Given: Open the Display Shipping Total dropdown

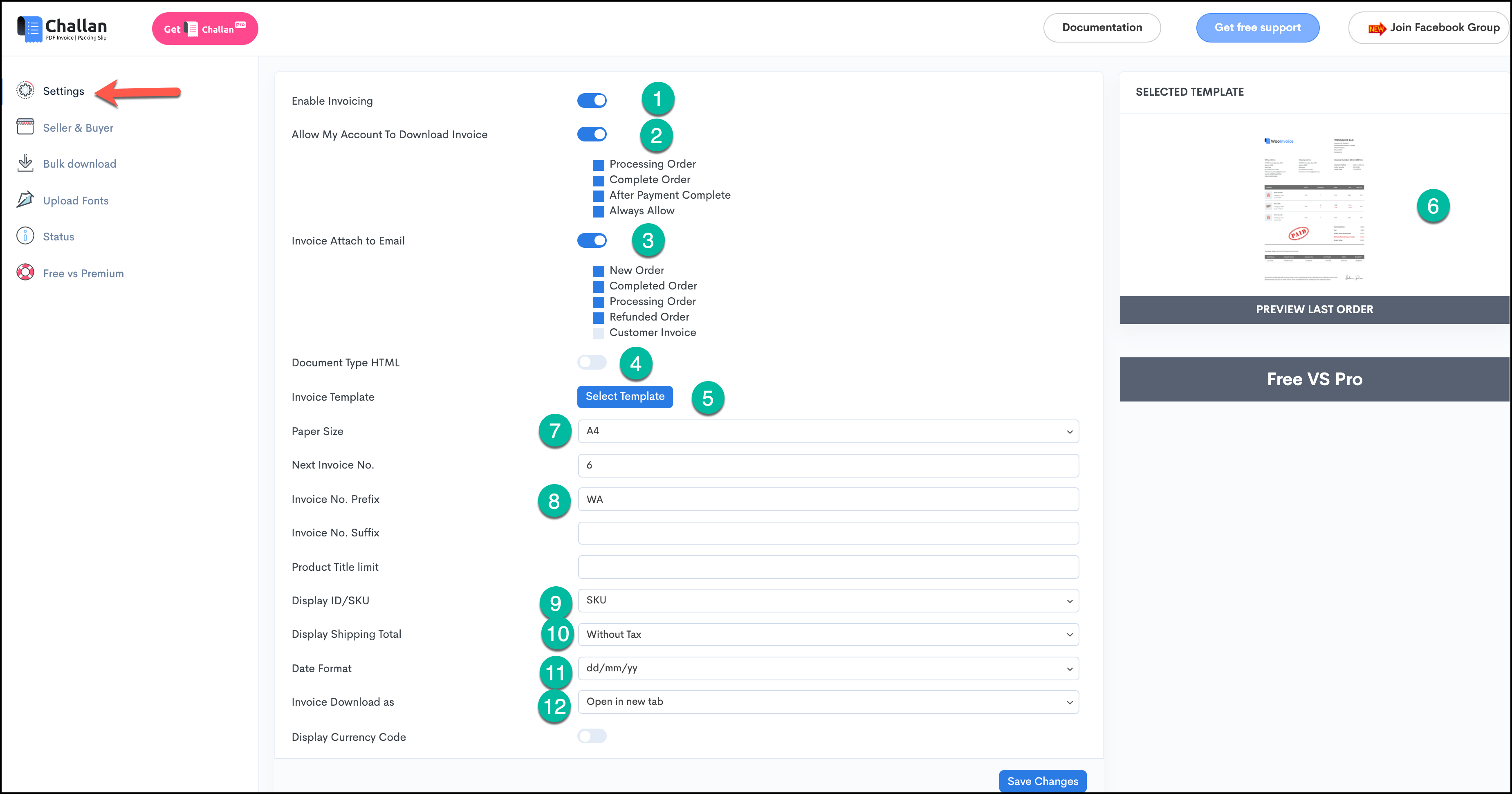Looking at the screenshot, I should (828, 635).
